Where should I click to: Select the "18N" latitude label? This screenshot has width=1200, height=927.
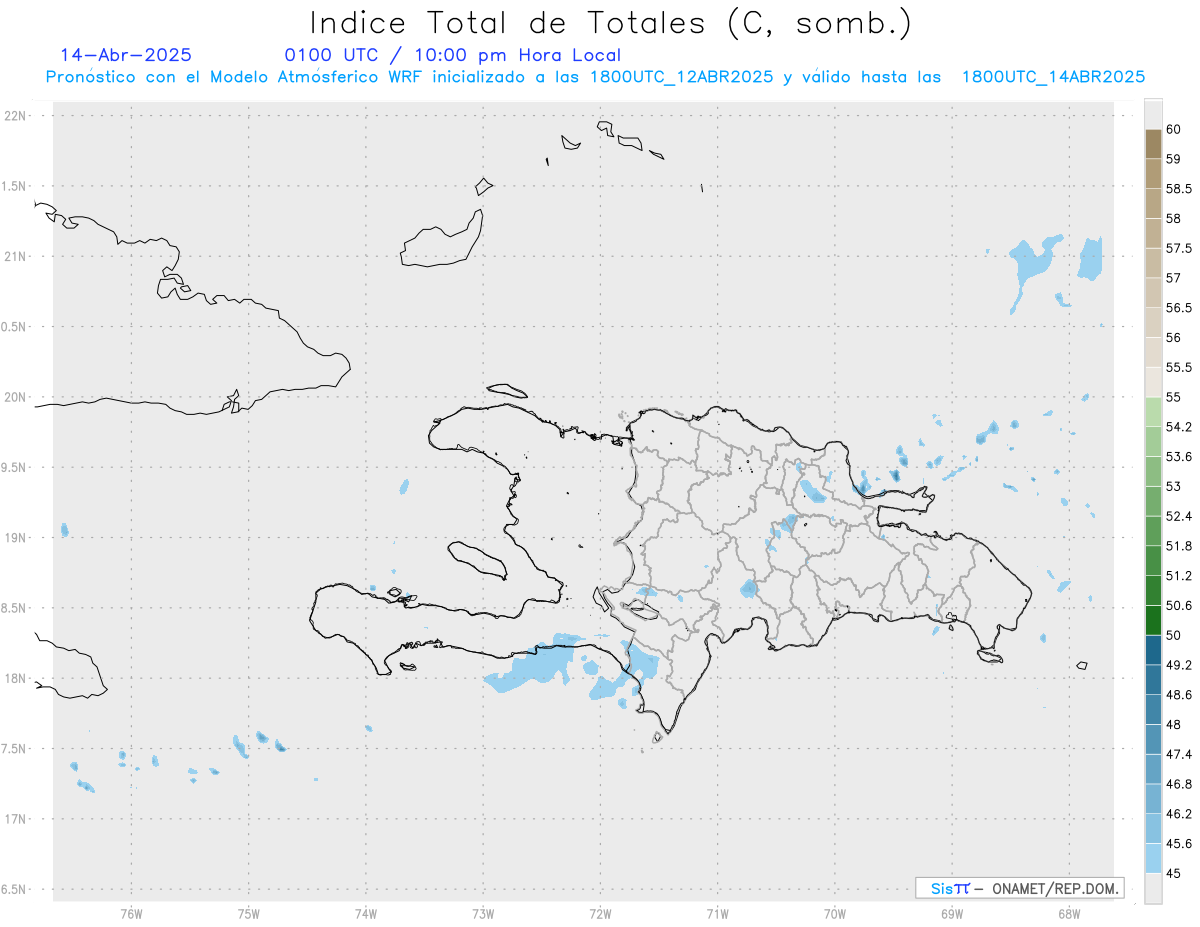point(17,678)
